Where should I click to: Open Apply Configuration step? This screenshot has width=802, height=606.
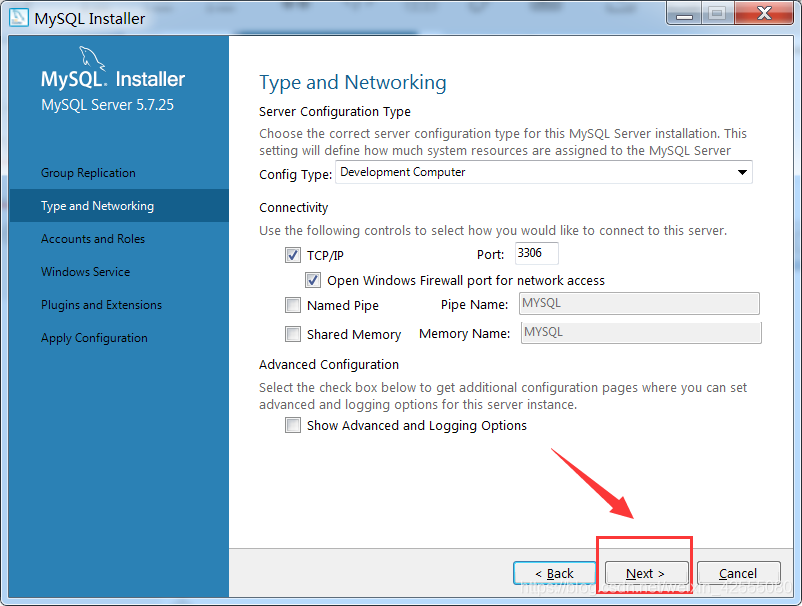119,338
